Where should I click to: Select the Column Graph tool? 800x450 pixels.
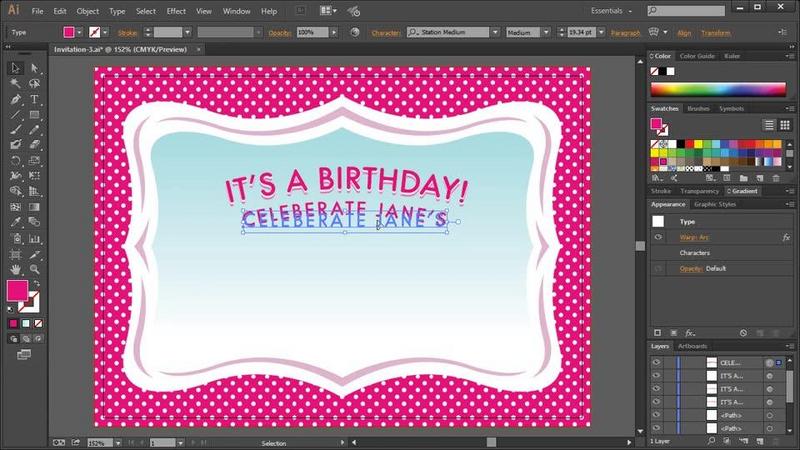(x=34, y=238)
